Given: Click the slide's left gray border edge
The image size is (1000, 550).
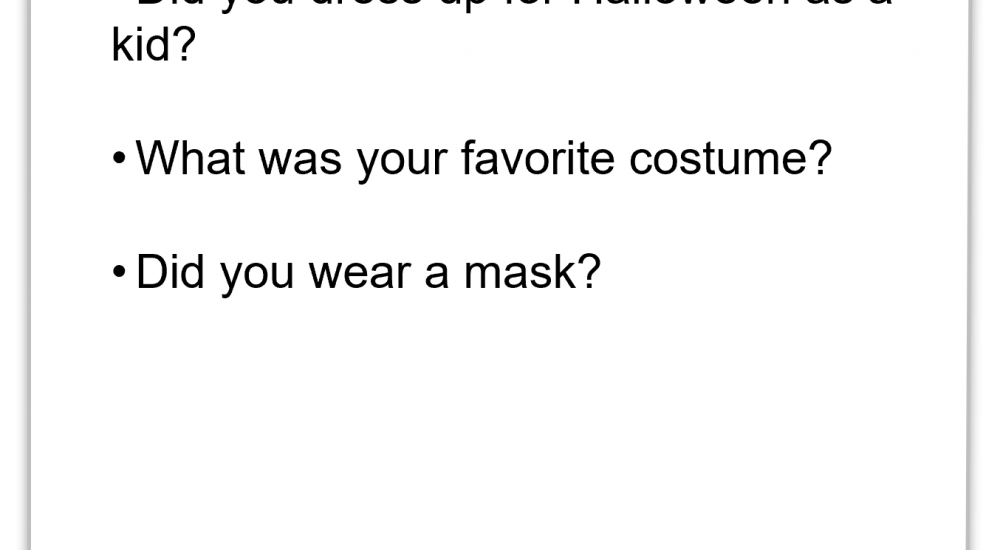Looking at the screenshot, I should (x=31, y=275).
